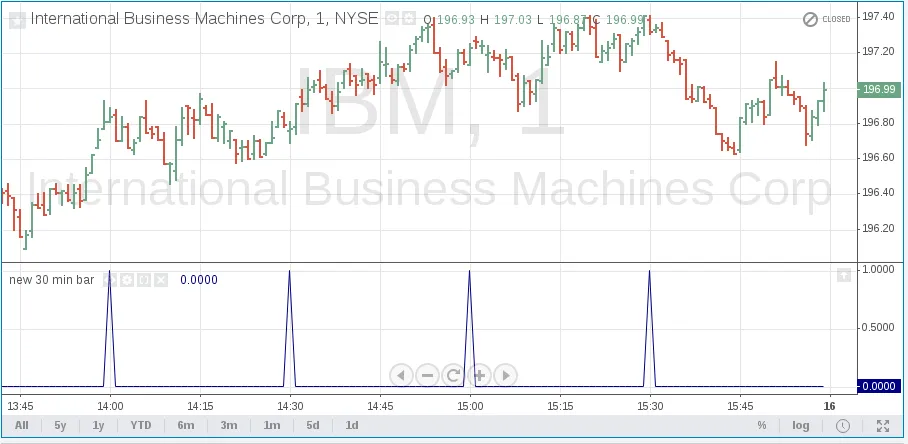Remove the new 30 min bar indicator
Viewport: 908px width, 444px height.
[161, 280]
